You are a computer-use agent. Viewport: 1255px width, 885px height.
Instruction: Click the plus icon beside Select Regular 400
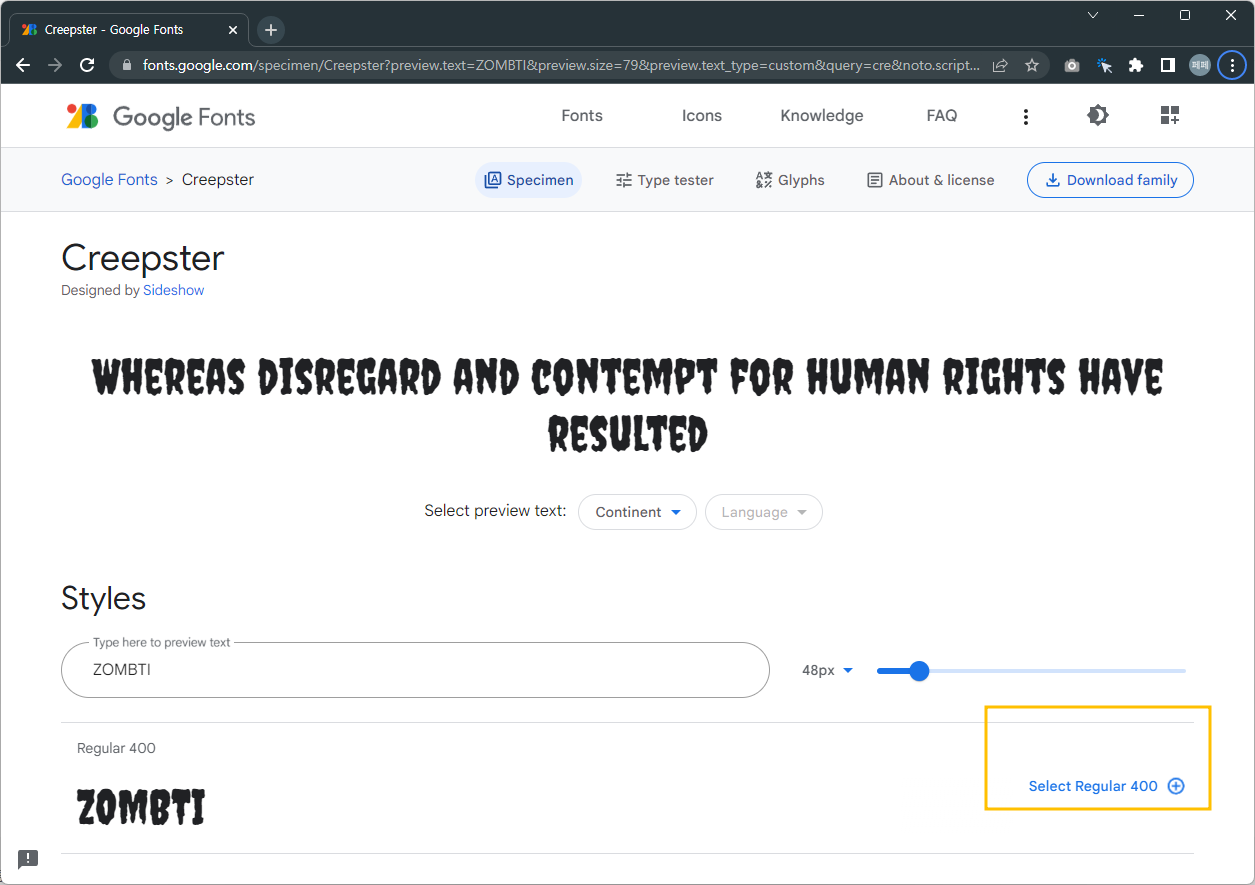(1176, 786)
